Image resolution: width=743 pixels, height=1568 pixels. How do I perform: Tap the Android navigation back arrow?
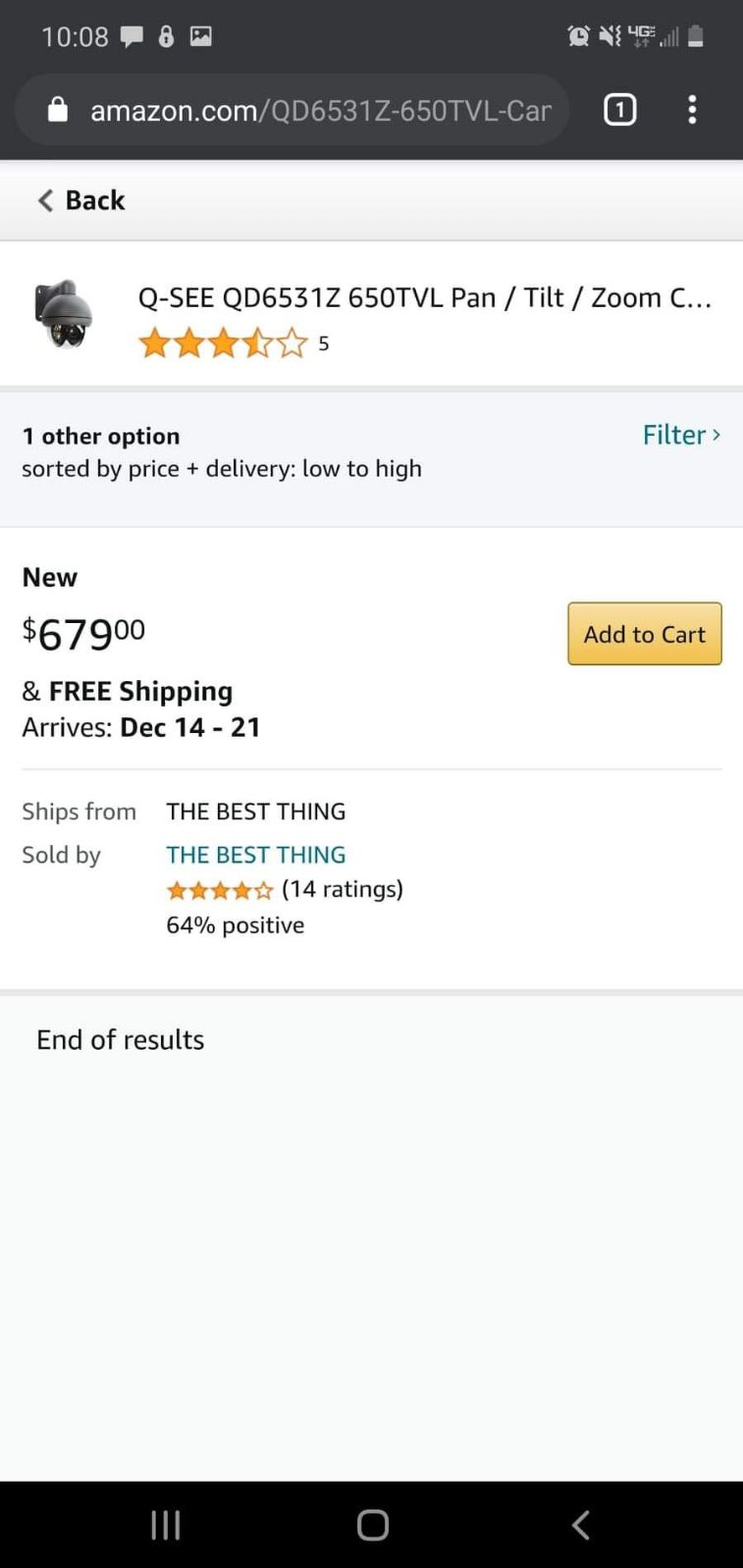coord(581,1525)
